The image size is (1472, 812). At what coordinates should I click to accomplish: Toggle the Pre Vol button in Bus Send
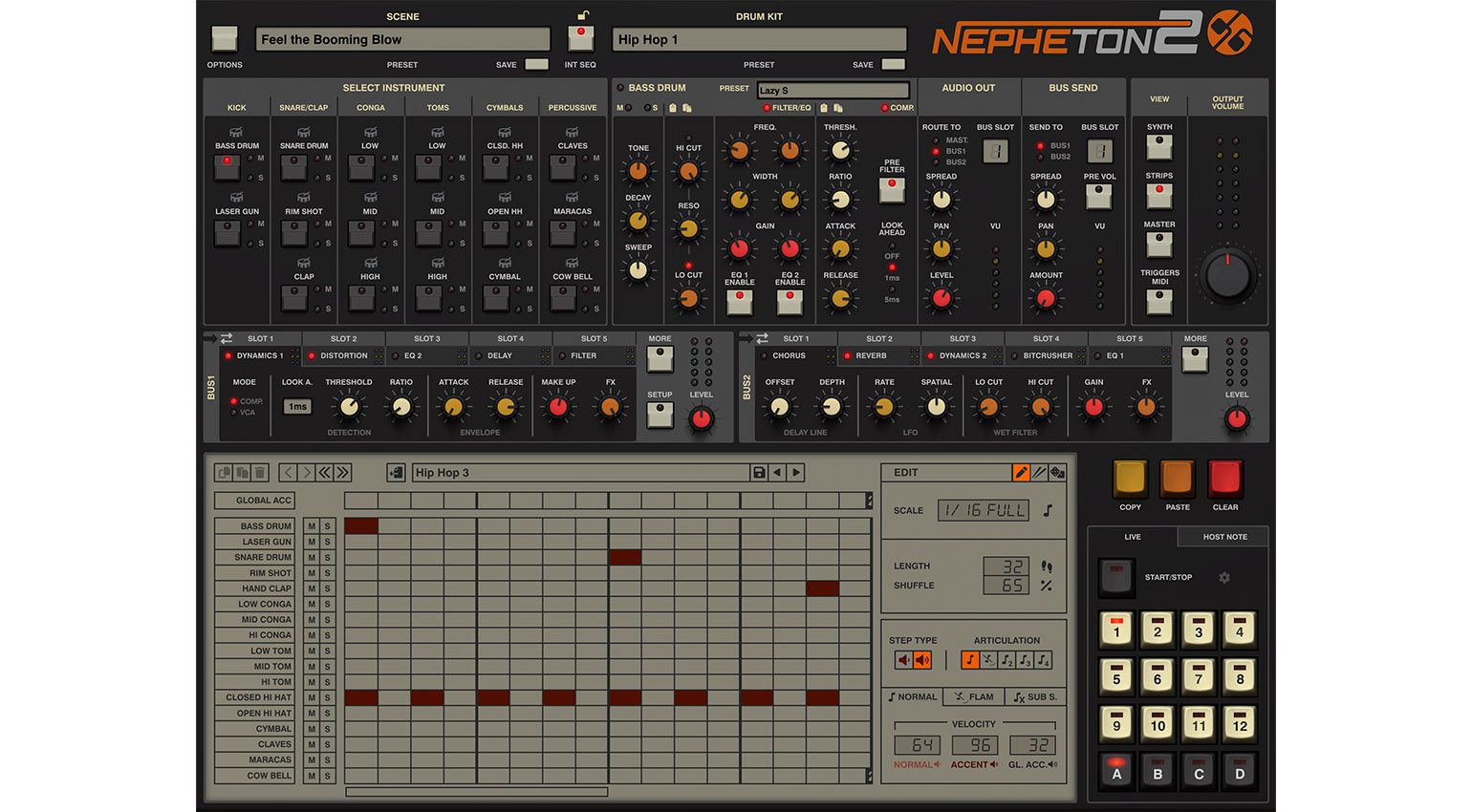click(x=1099, y=196)
